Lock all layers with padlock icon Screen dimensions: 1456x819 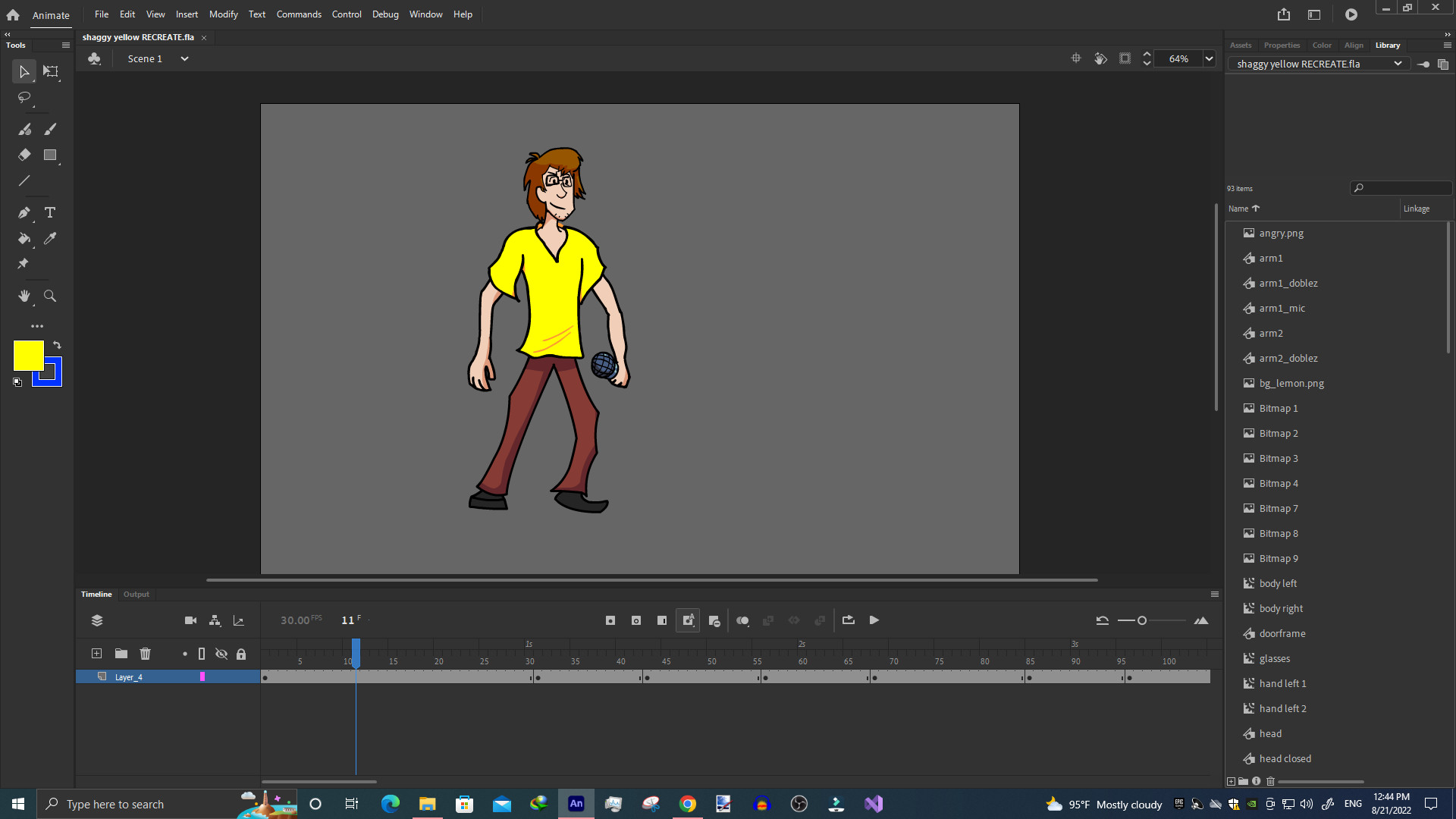241,654
